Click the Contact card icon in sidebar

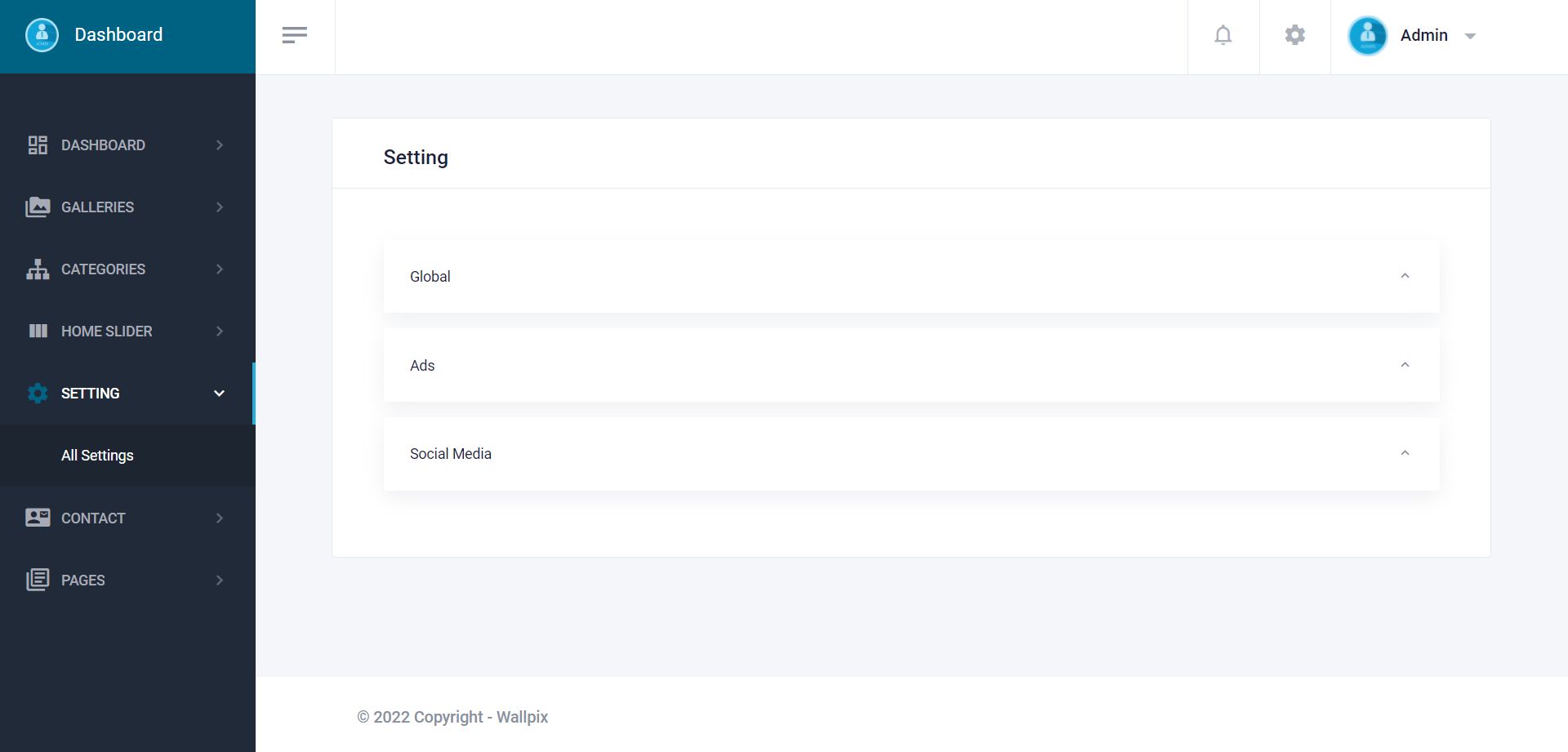click(38, 518)
